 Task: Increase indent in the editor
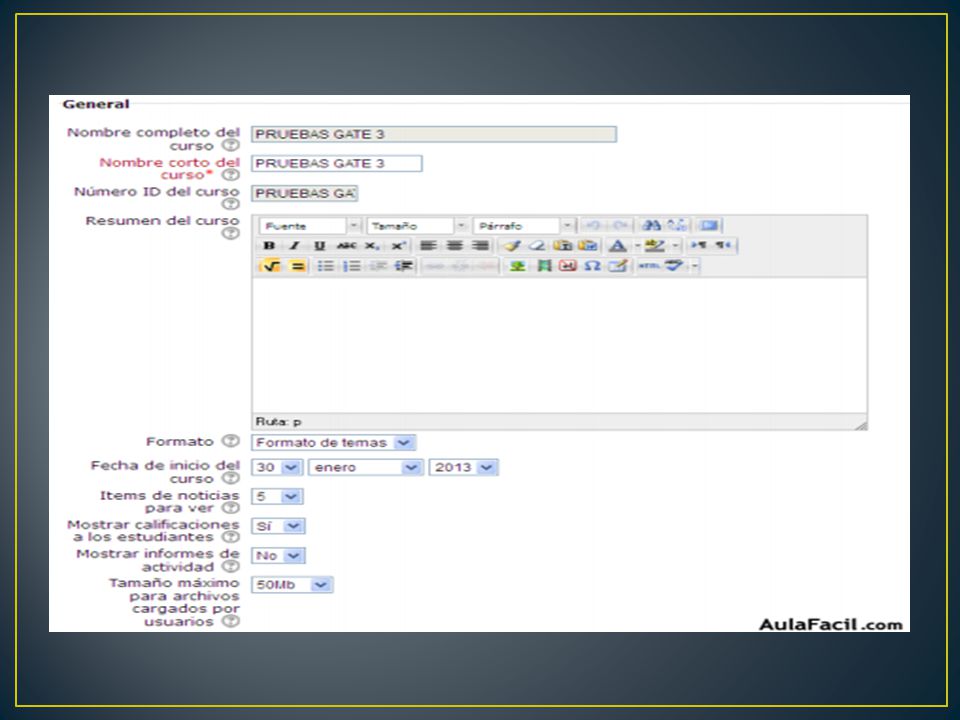point(404,266)
